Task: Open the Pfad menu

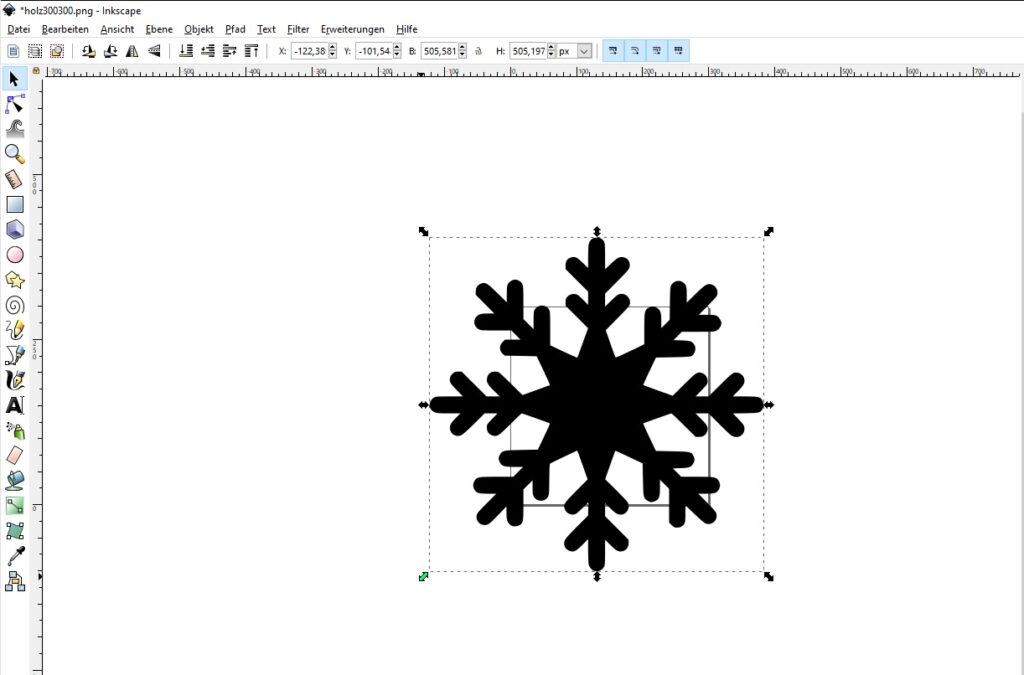Action: pos(235,29)
